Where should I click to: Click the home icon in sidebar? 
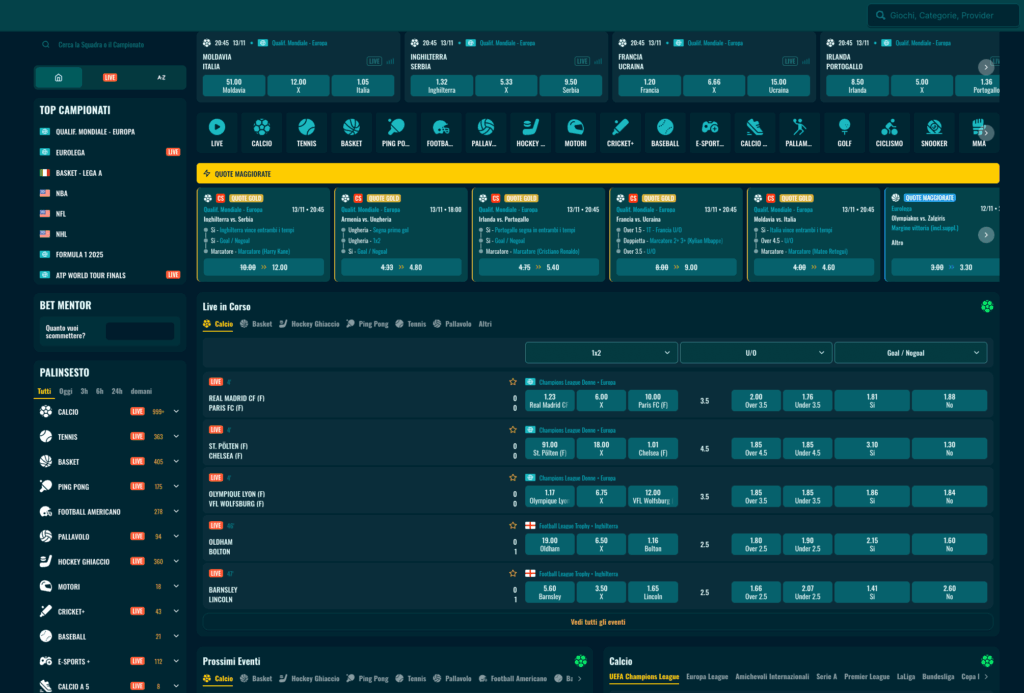59,77
